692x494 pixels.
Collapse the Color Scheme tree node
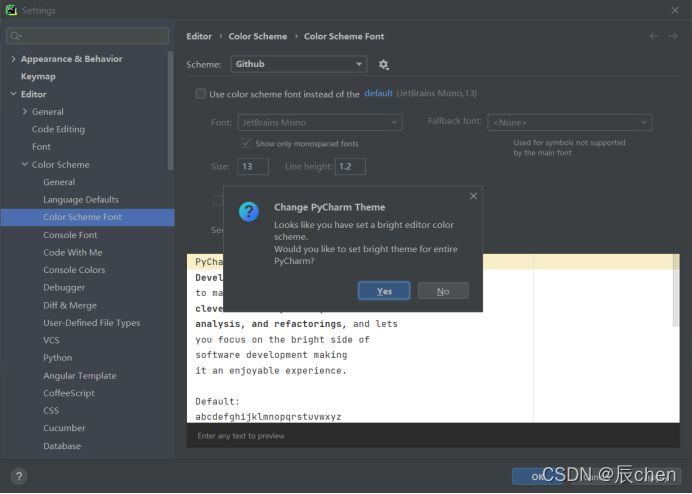point(25,164)
